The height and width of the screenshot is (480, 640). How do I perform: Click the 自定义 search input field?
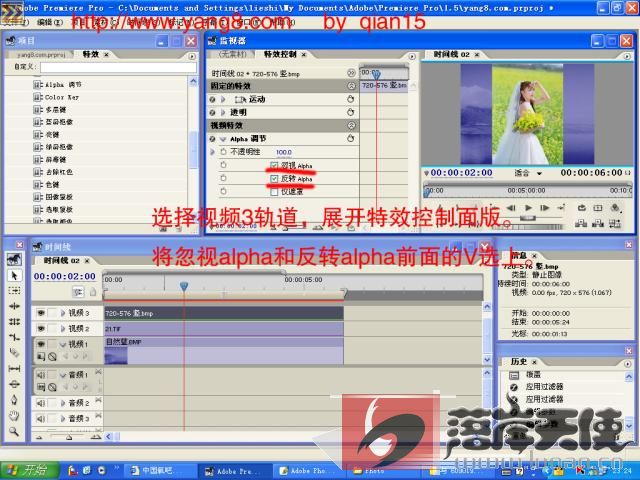coord(118,67)
